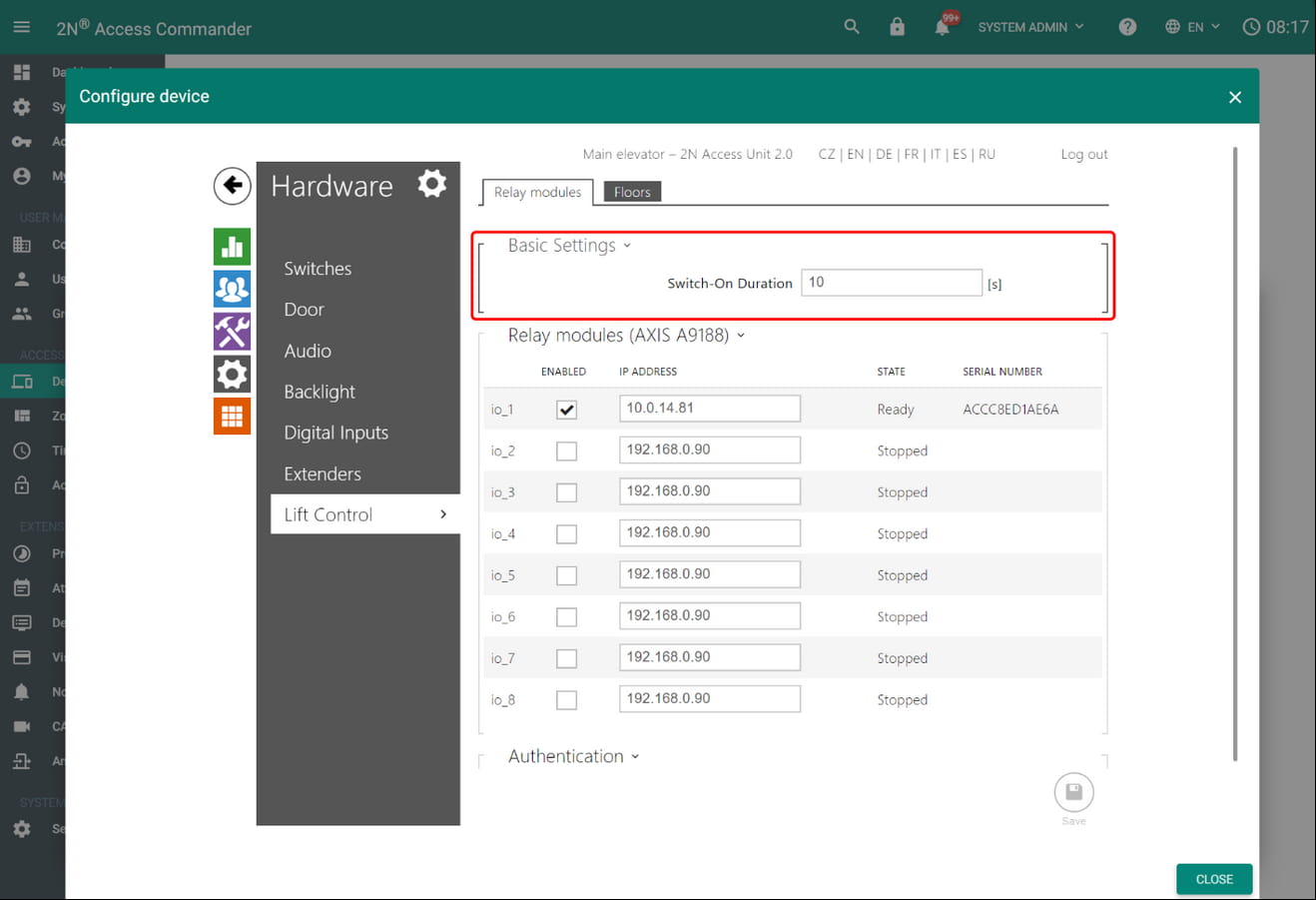Click the CLOSE button
This screenshot has height=900, width=1316.
(x=1214, y=879)
